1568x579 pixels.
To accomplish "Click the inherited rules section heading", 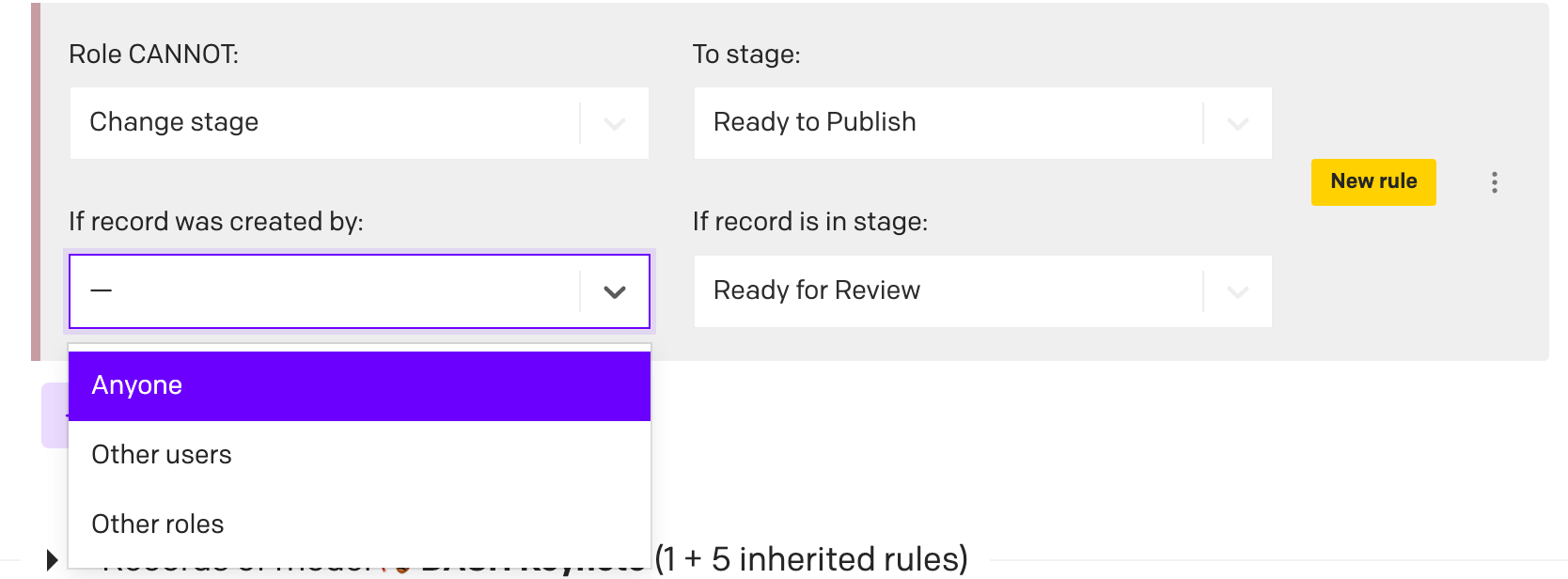I will click(x=810, y=559).
